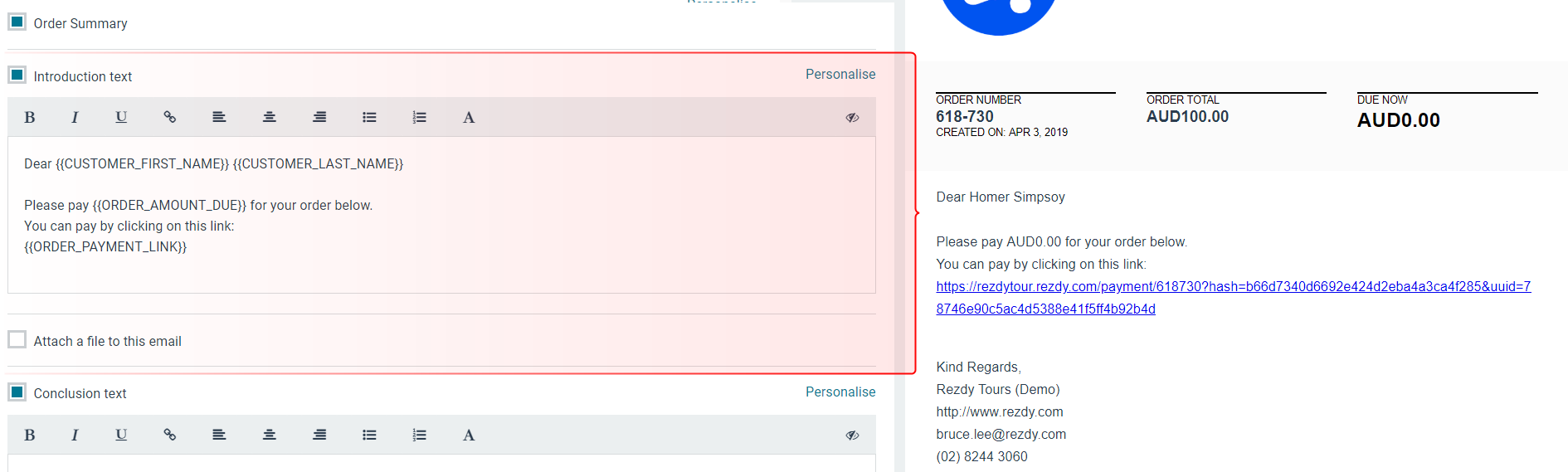Align right in the Introduction text toolbar
The image size is (1568, 472).
[319, 117]
